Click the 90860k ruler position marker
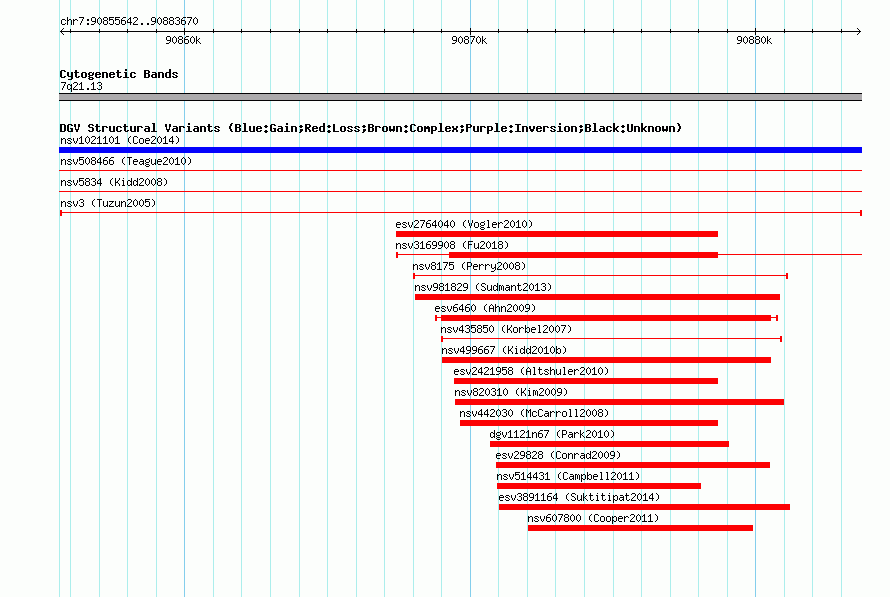Screen dimensions: 890x597 (x=183, y=40)
